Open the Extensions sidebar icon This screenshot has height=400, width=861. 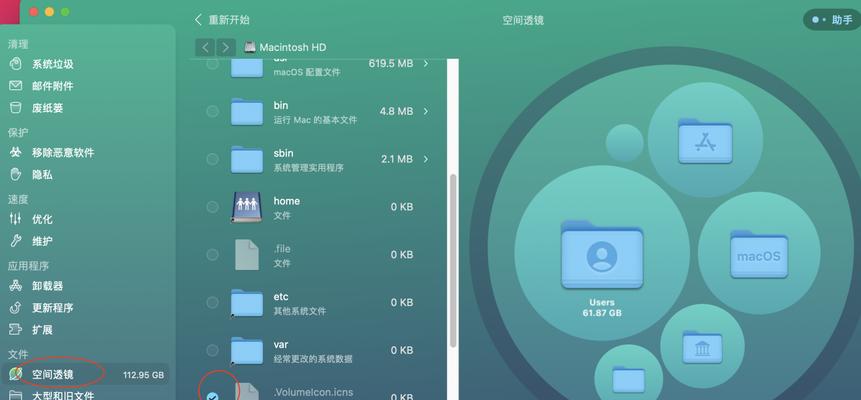[15, 329]
